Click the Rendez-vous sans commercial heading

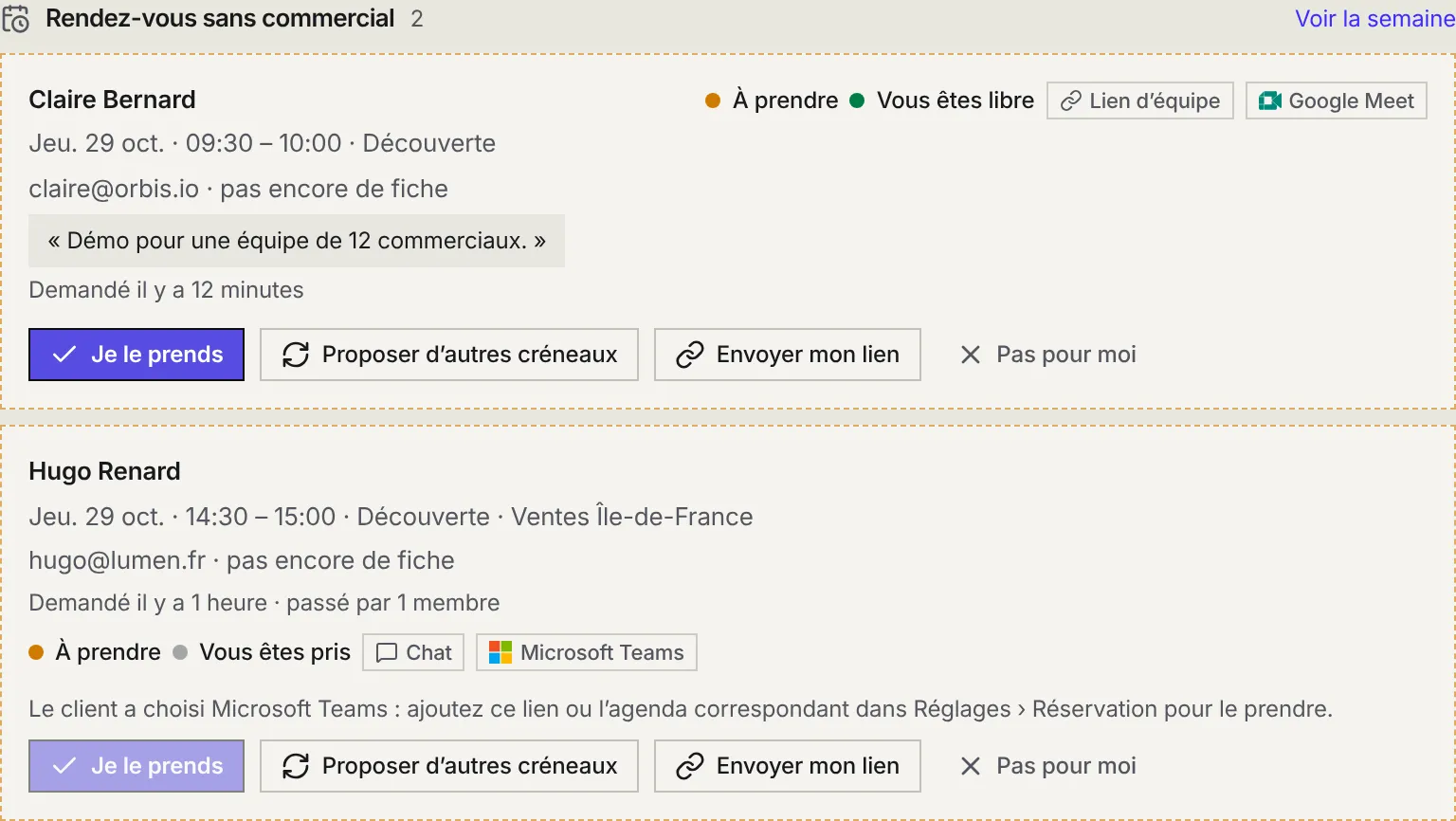point(220,19)
